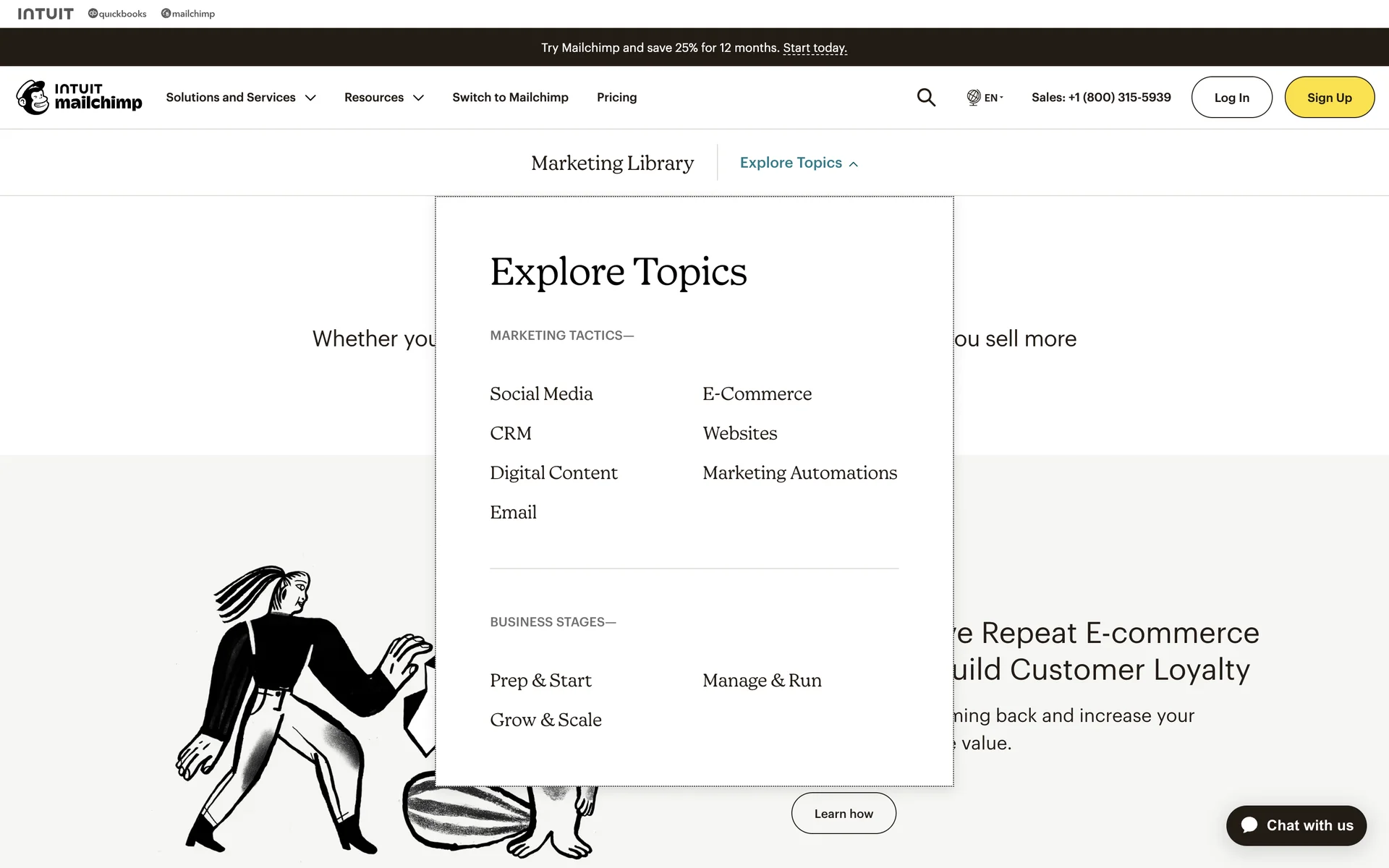Viewport: 1389px width, 868px height.
Task: Open the Grow & Scale stage
Action: coord(545,720)
